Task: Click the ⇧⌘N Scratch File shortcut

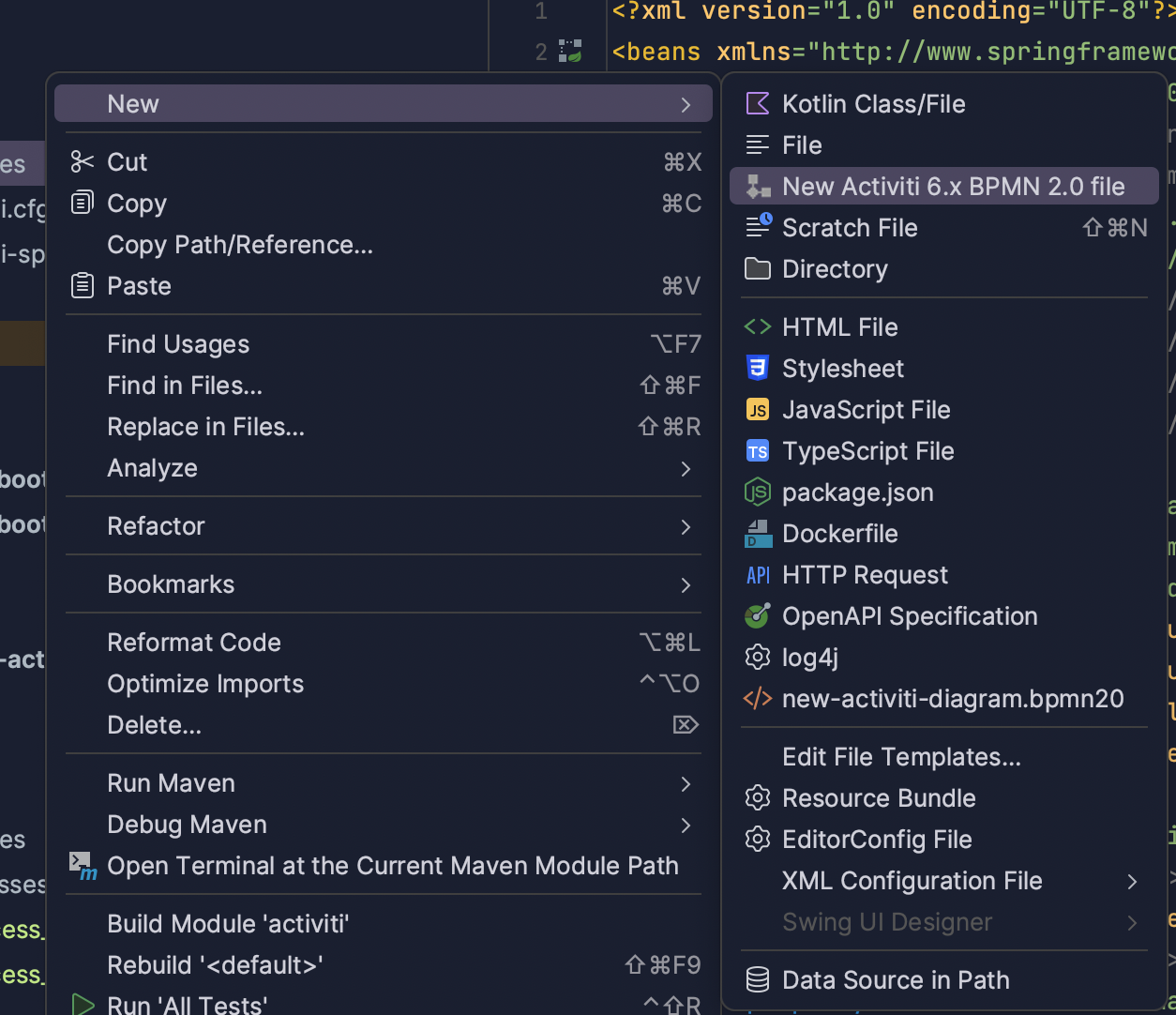Action: click(x=1115, y=228)
